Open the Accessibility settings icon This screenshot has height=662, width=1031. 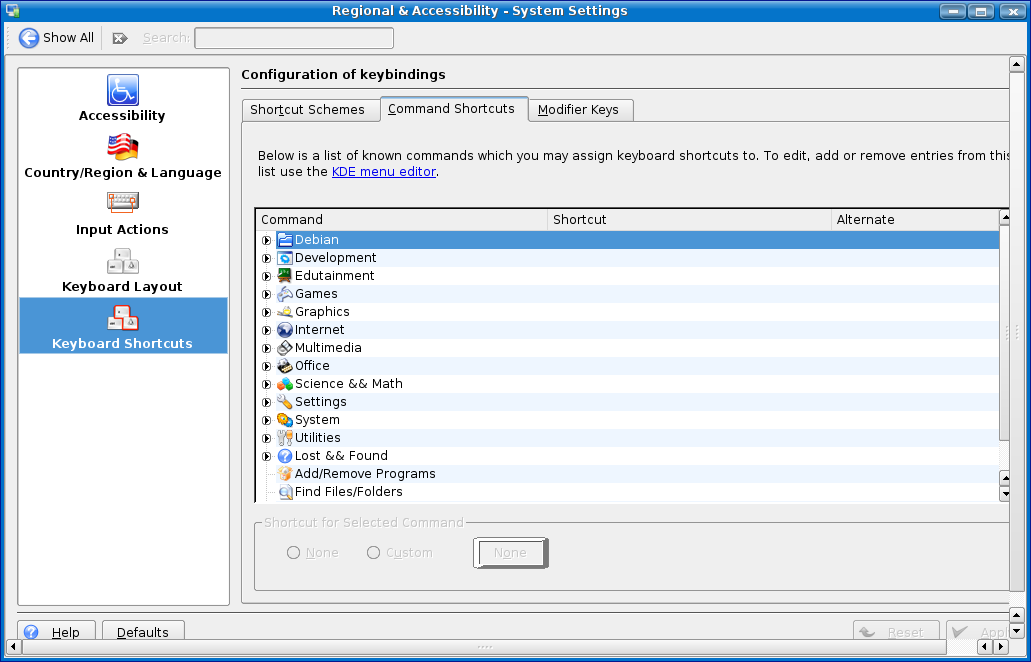[x=123, y=90]
